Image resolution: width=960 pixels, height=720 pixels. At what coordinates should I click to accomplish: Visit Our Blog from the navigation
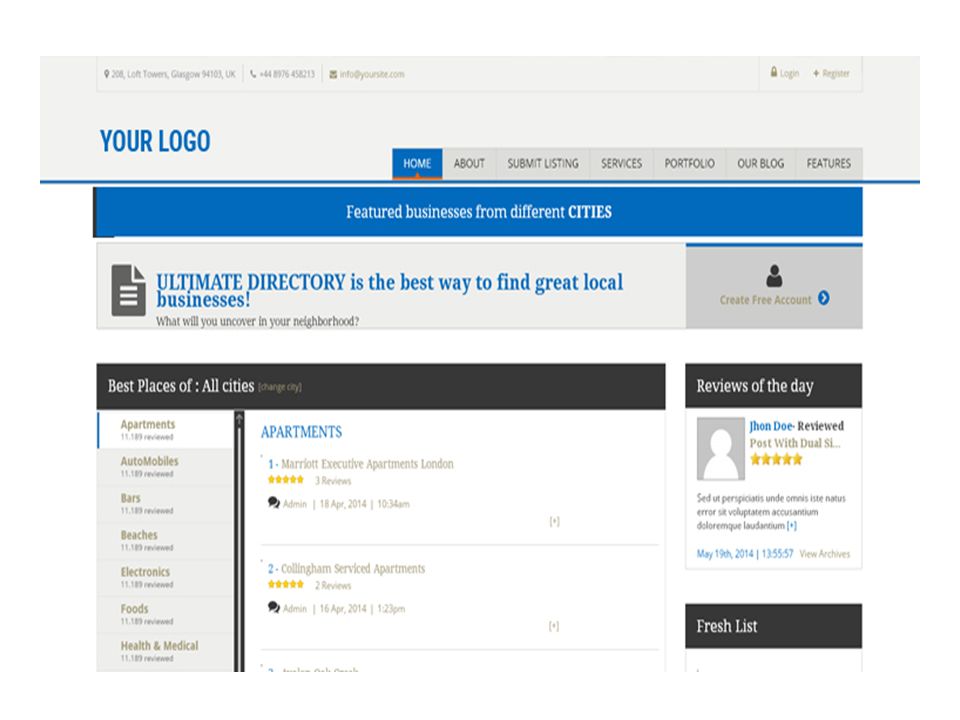point(760,163)
